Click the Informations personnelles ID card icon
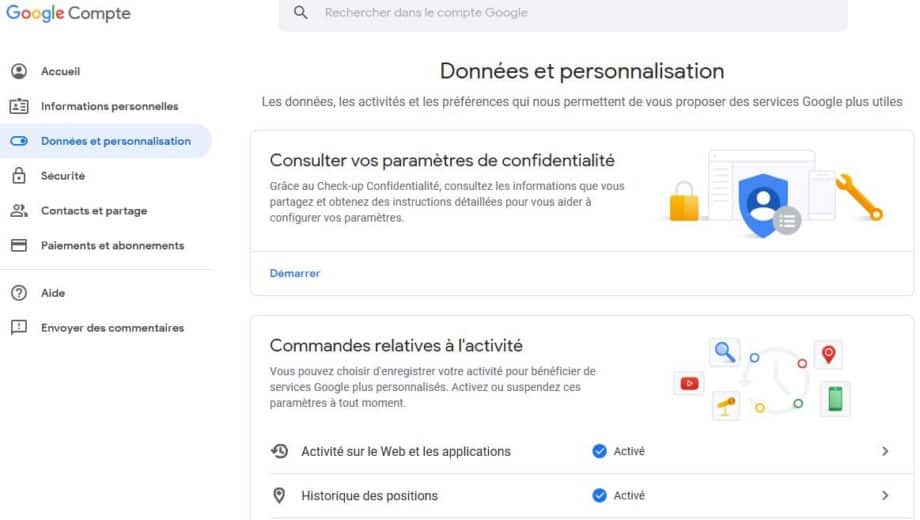Screen dimensions: 920x520 tap(19, 106)
